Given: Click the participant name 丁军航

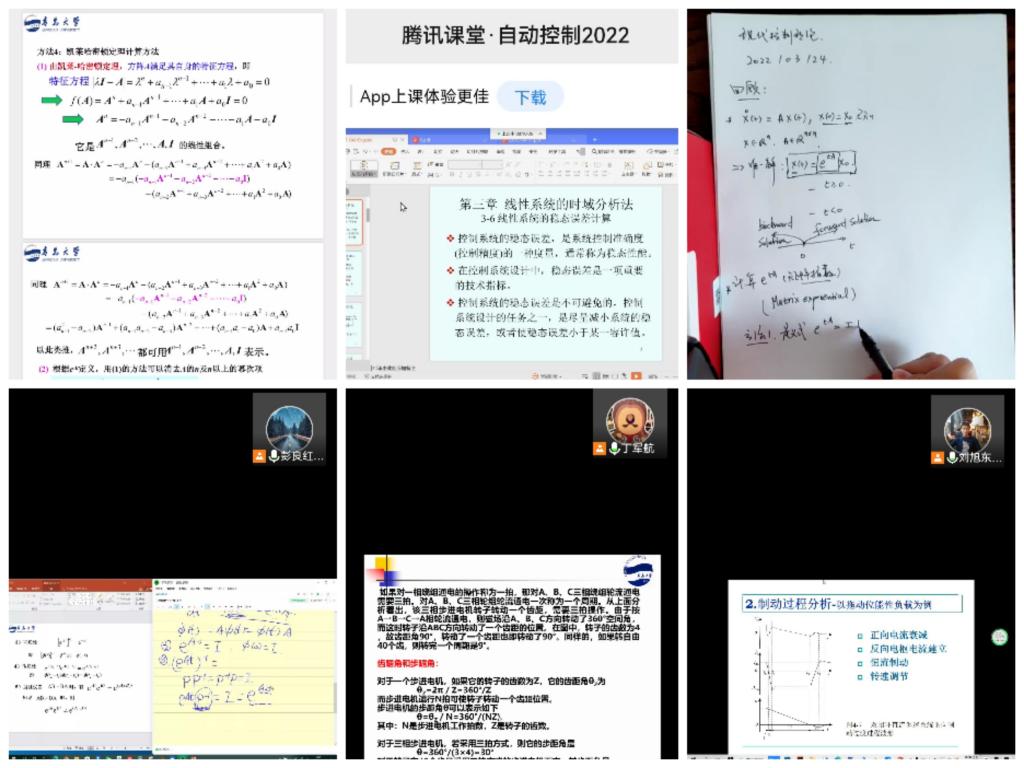Looking at the screenshot, I should pos(637,448).
